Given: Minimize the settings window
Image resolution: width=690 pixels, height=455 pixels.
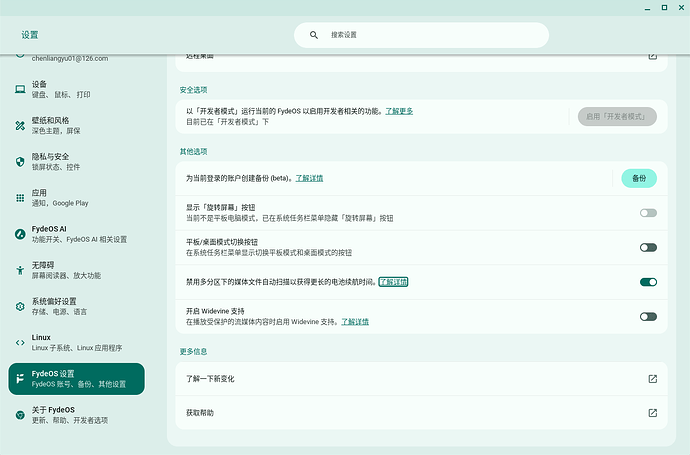Looking at the screenshot, I should [647, 8].
